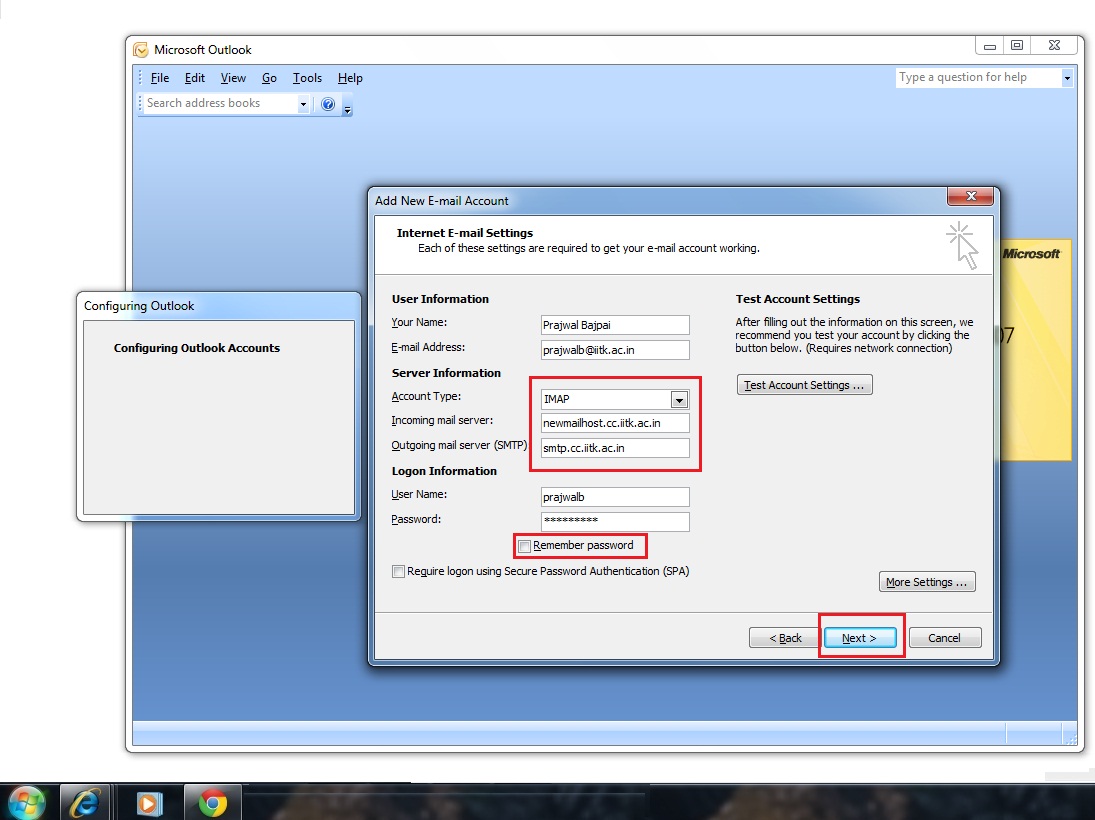Click the User Name field
Image resolution: width=1095 pixels, height=820 pixels.
coord(615,497)
